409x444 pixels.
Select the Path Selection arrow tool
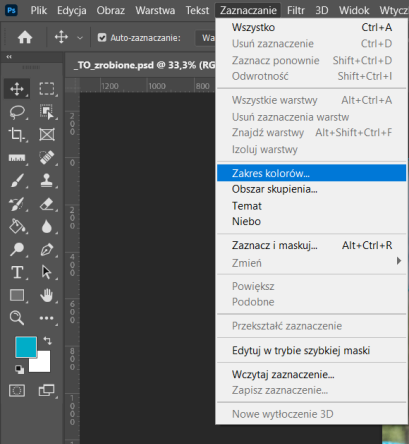pyautogui.click(x=47, y=272)
